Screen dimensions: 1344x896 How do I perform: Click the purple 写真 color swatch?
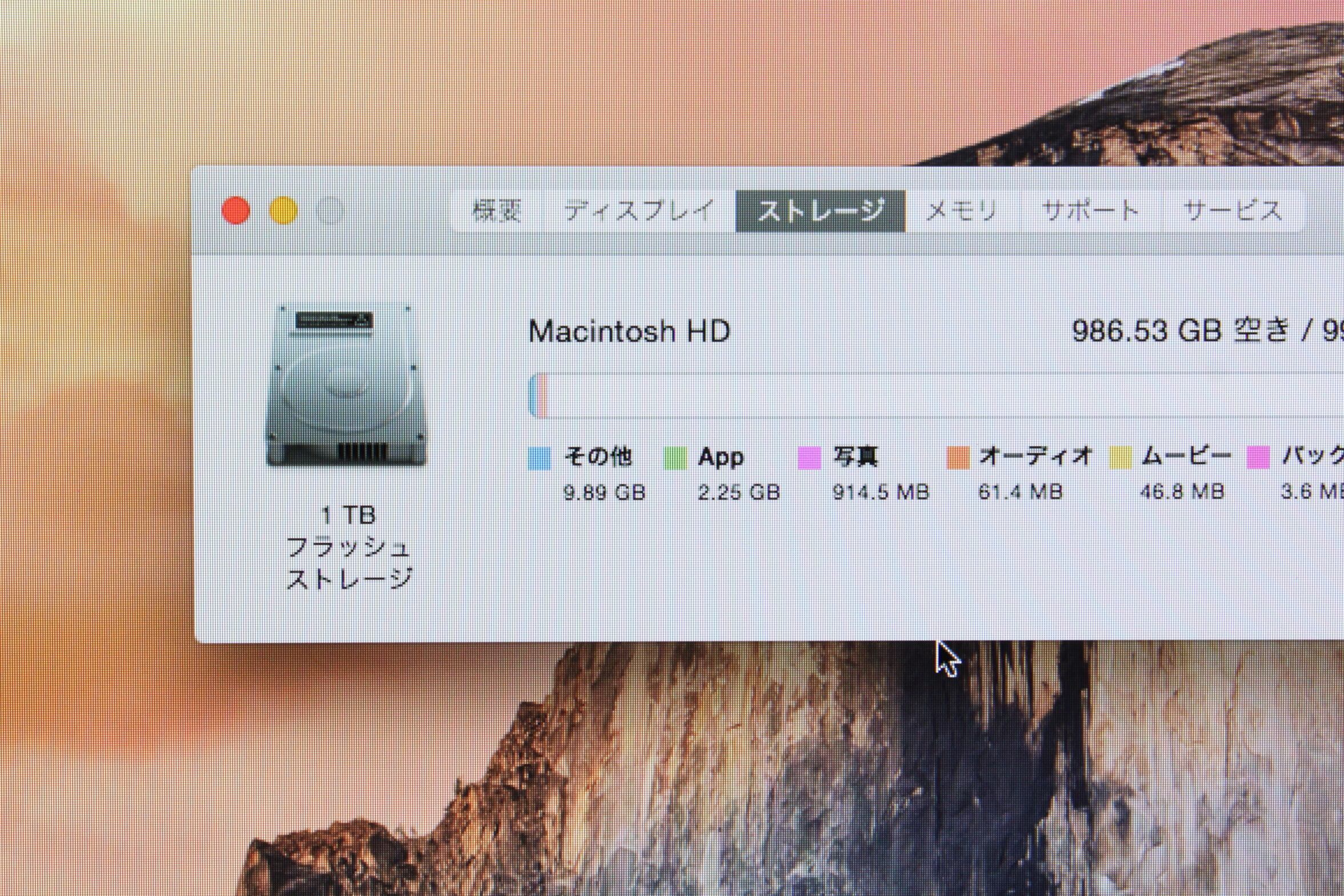click(809, 458)
